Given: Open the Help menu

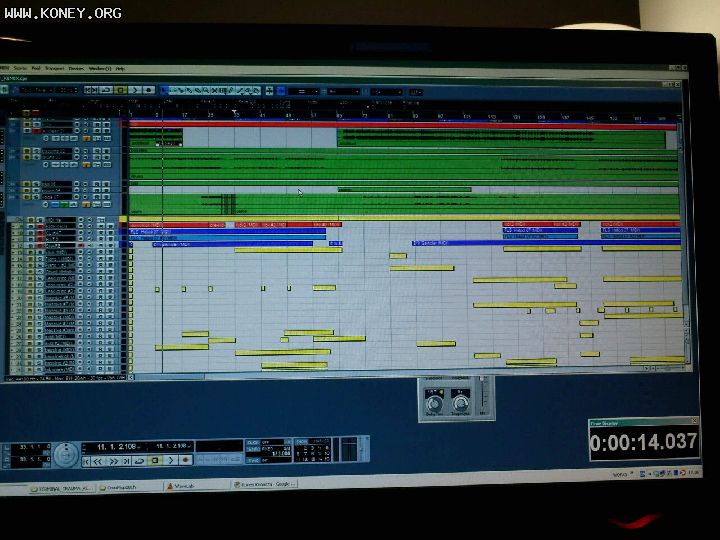Looking at the screenshot, I should tap(120, 68).
